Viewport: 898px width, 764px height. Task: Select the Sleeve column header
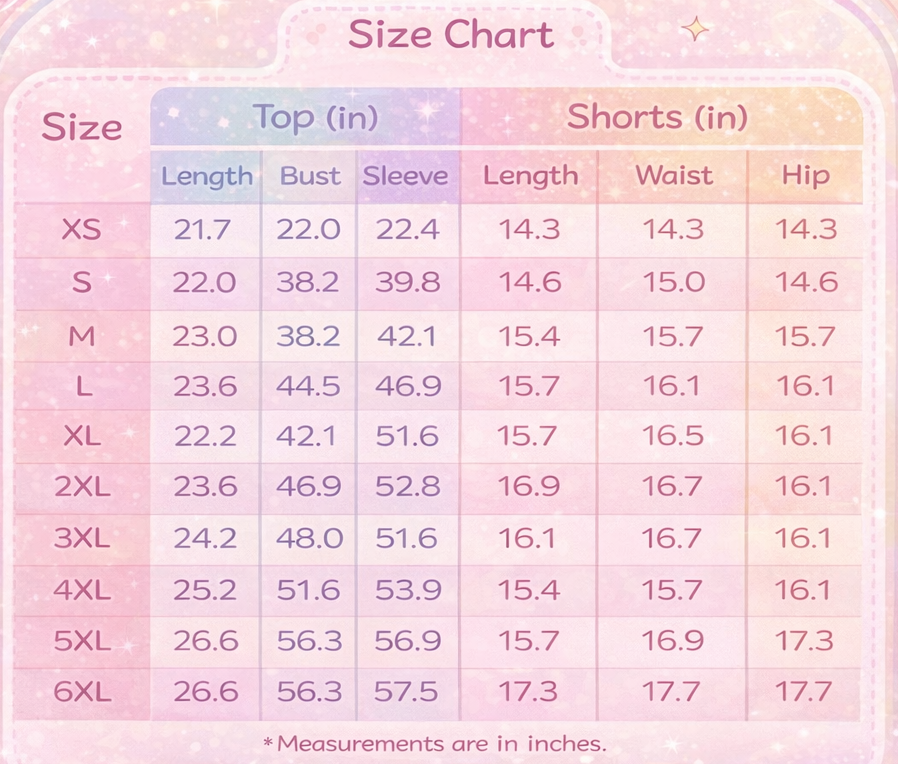pos(405,176)
